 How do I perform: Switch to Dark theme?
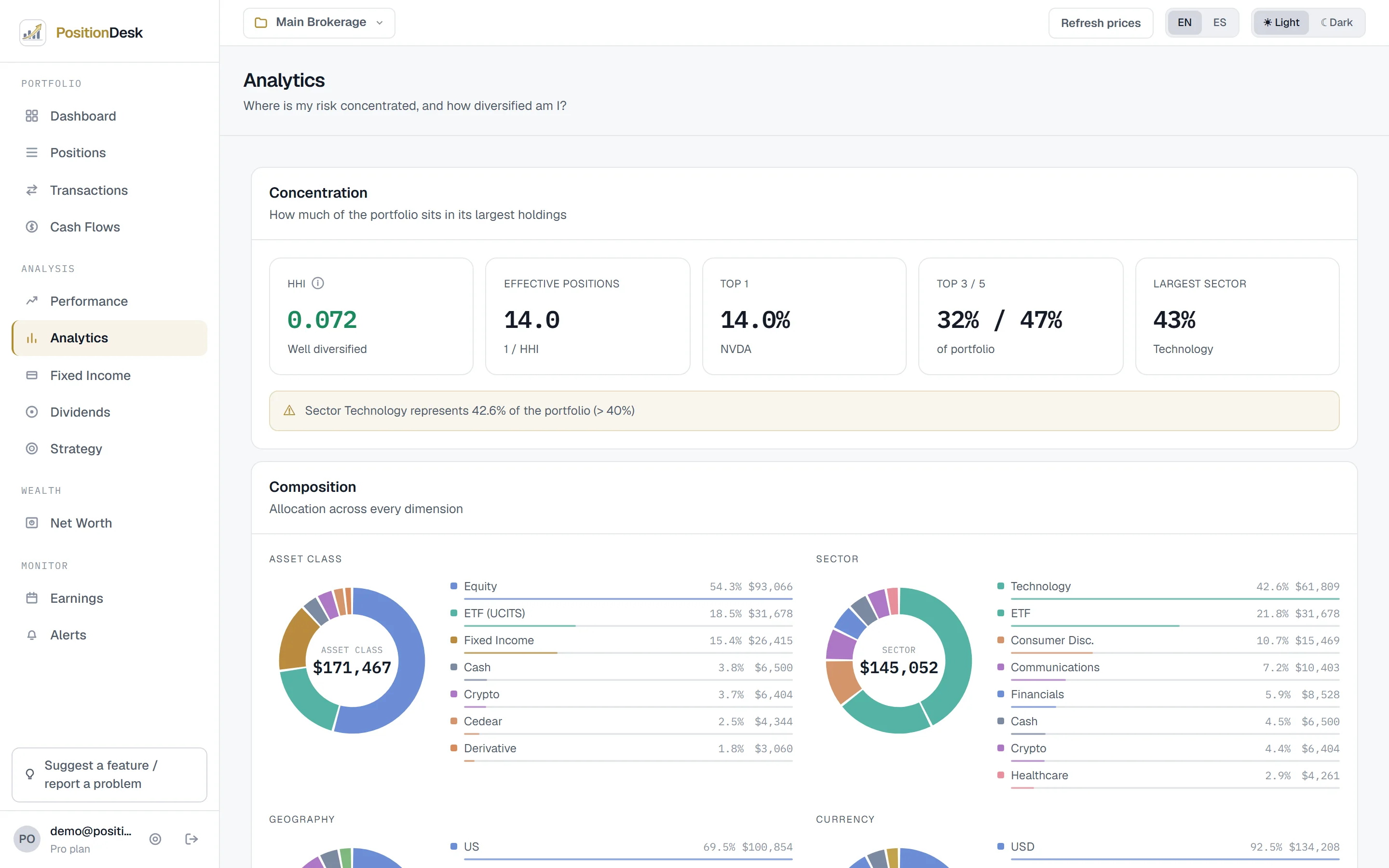pyautogui.click(x=1336, y=22)
